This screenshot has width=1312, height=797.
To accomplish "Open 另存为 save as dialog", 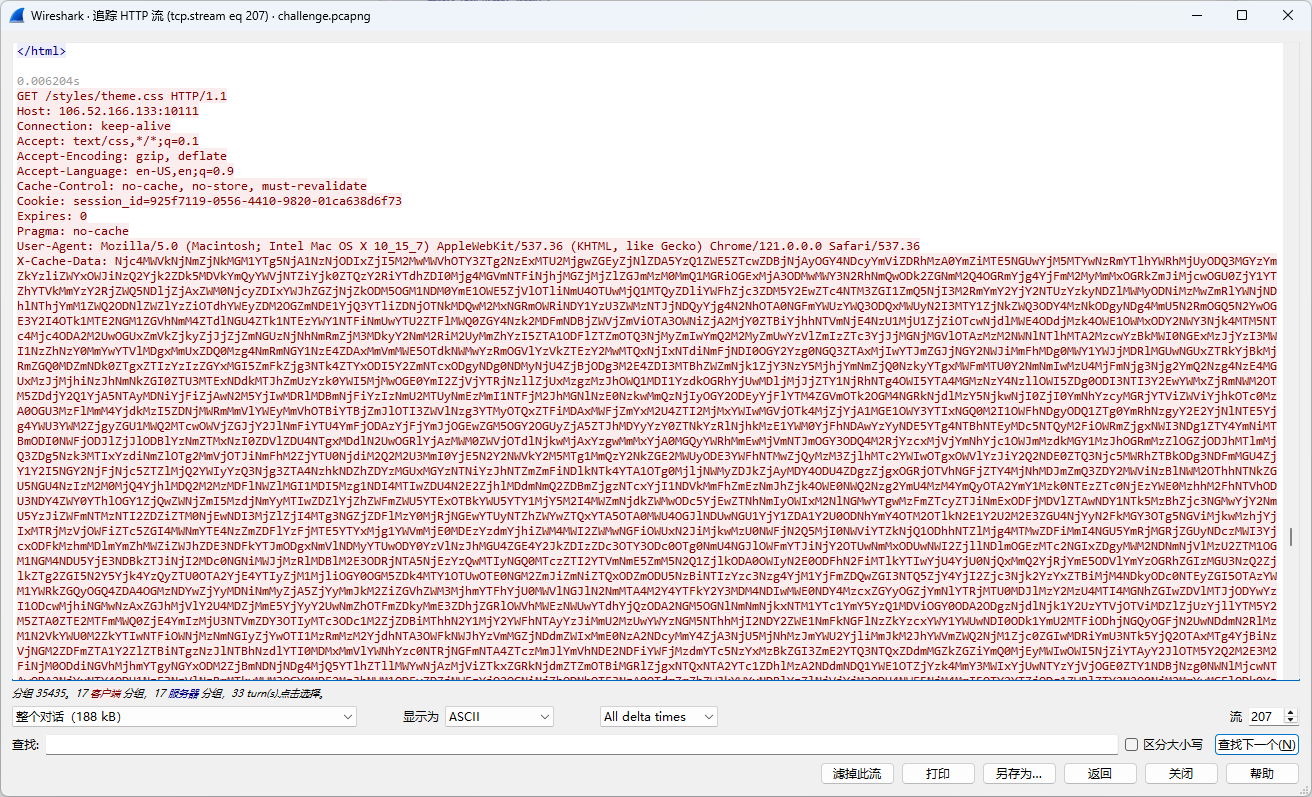I will (x=1018, y=773).
